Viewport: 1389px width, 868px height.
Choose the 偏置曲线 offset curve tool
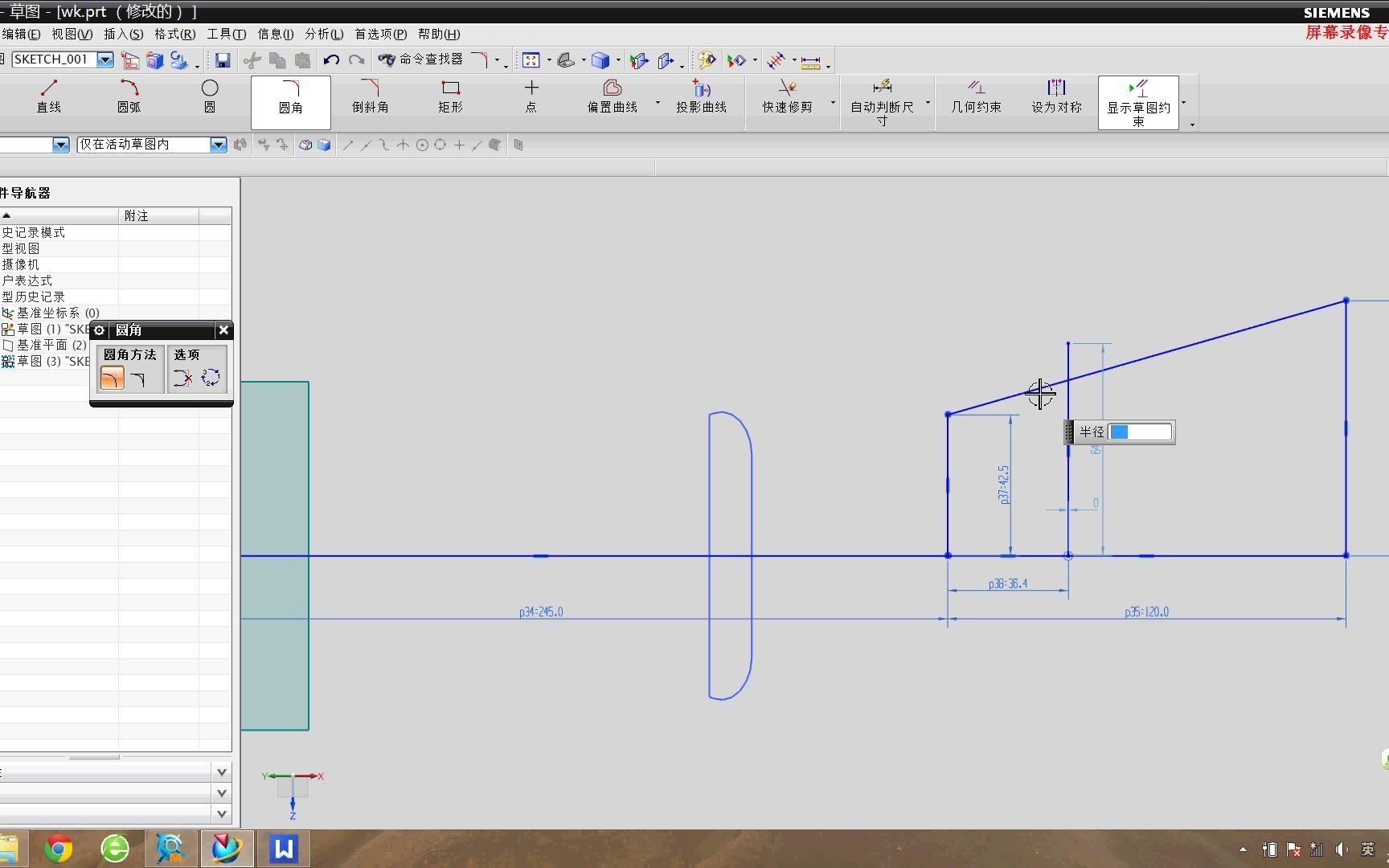click(613, 96)
